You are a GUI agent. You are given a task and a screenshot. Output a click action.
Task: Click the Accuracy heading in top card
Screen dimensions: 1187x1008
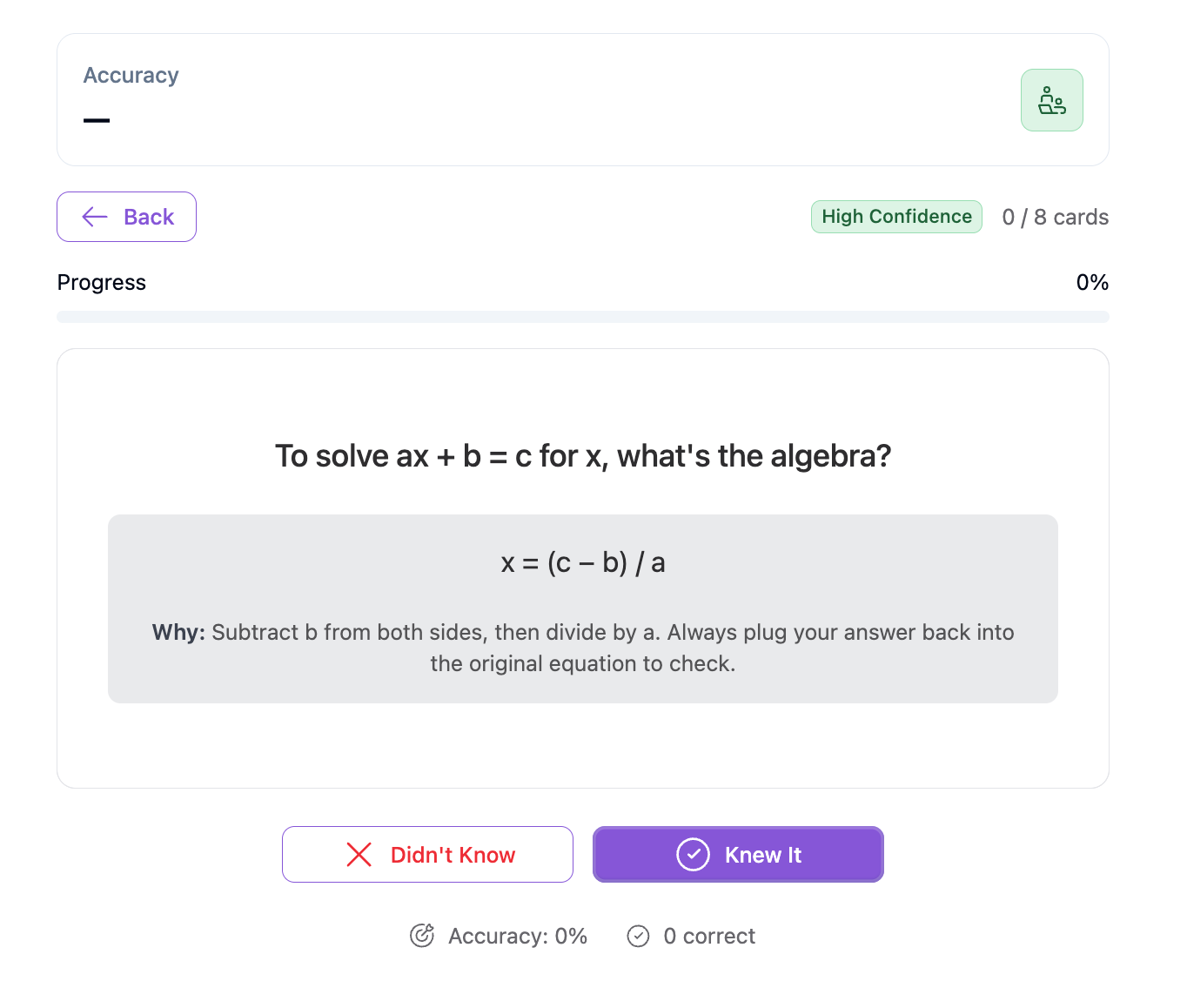tap(131, 76)
